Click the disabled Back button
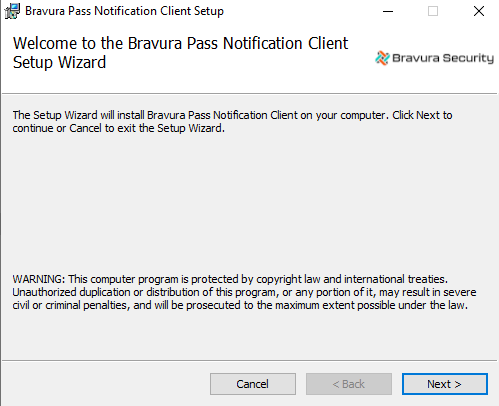The height and width of the screenshot is (406, 499). (349, 384)
